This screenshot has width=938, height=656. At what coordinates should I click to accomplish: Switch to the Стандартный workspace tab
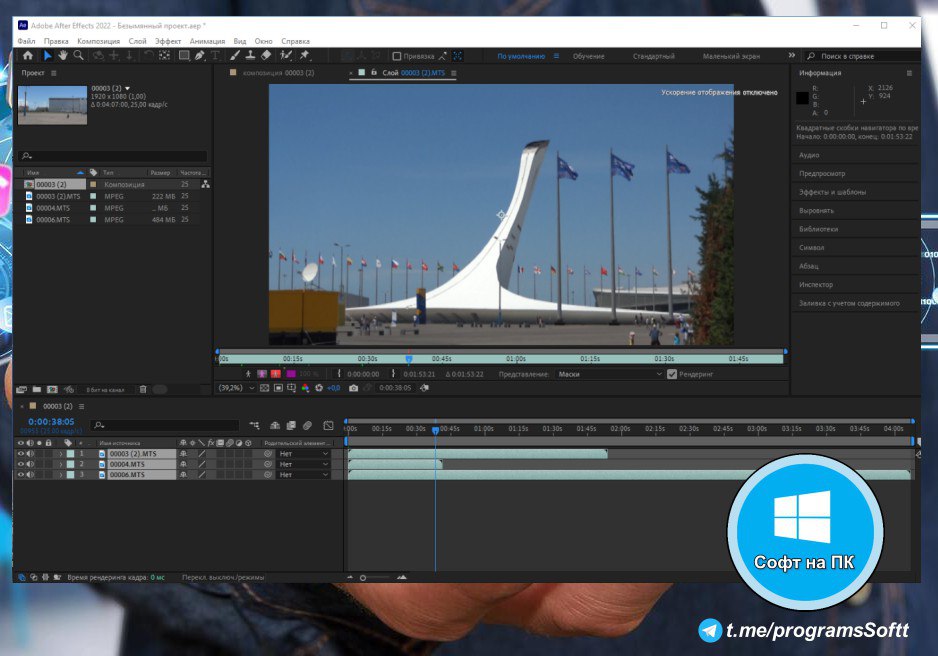point(654,56)
